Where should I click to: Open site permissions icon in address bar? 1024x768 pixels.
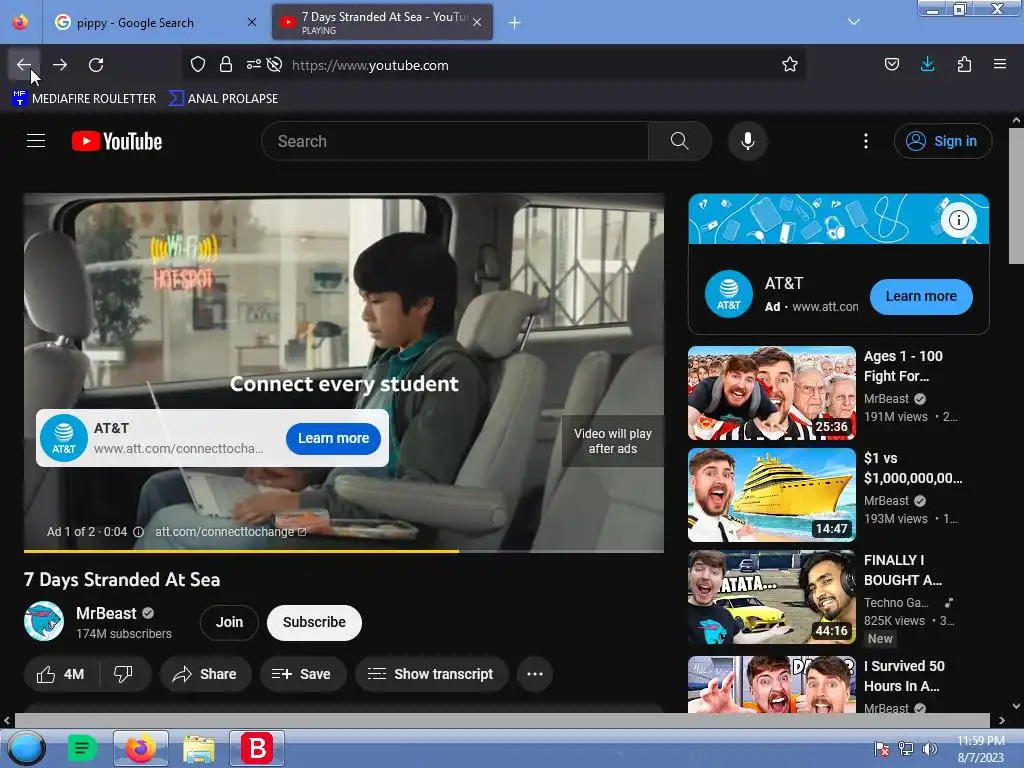coord(253,65)
